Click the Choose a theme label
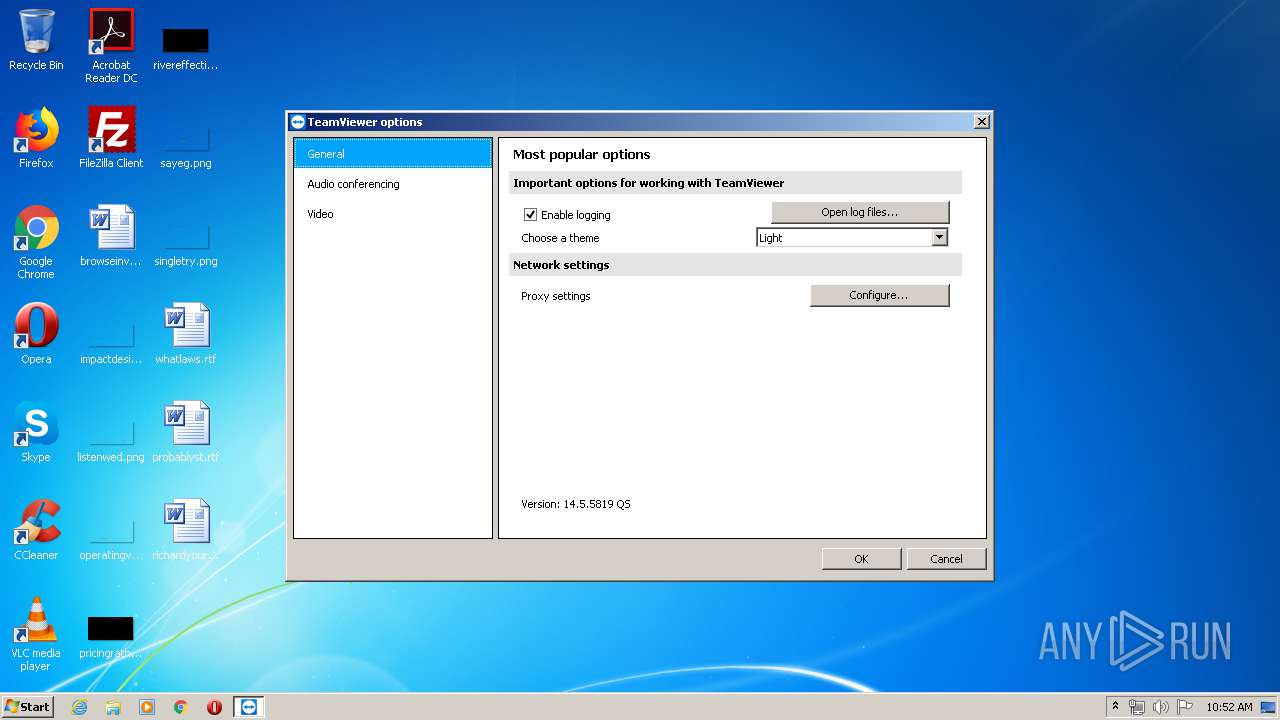1280x720 pixels. coord(560,238)
